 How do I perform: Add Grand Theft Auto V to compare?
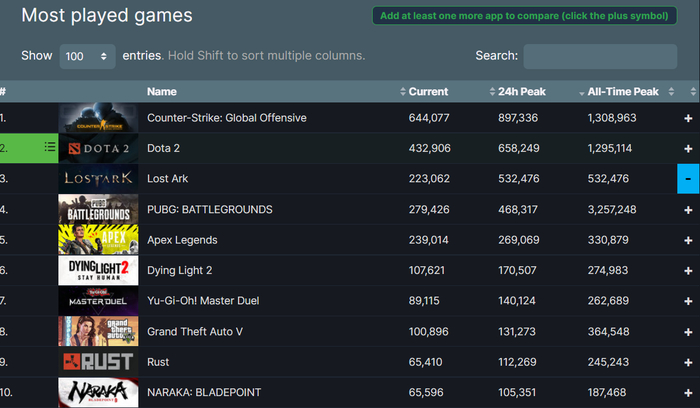click(x=688, y=332)
